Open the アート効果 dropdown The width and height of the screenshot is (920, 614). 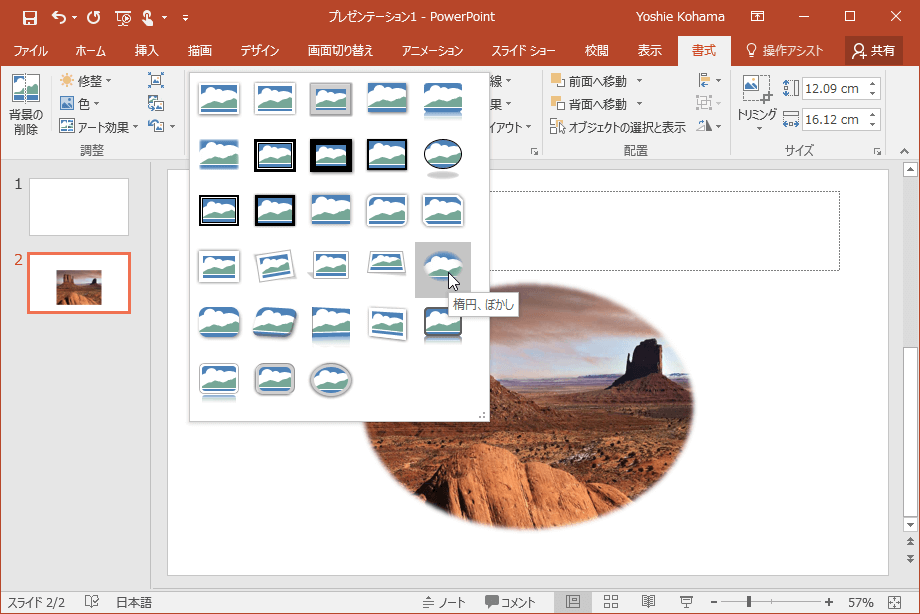pyautogui.click(x=99, y=126)
